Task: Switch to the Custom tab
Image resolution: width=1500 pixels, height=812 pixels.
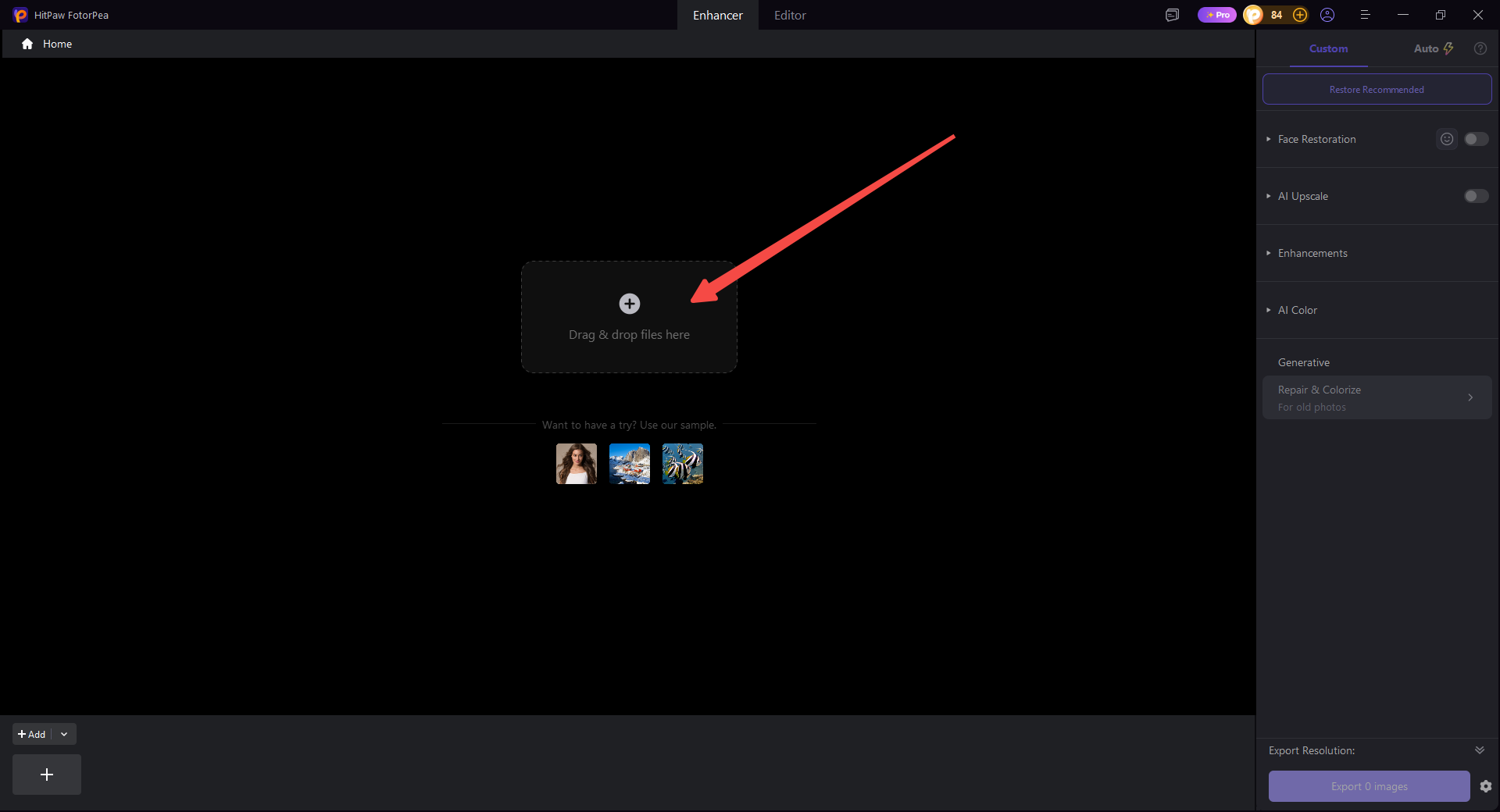Action: 1328,48
